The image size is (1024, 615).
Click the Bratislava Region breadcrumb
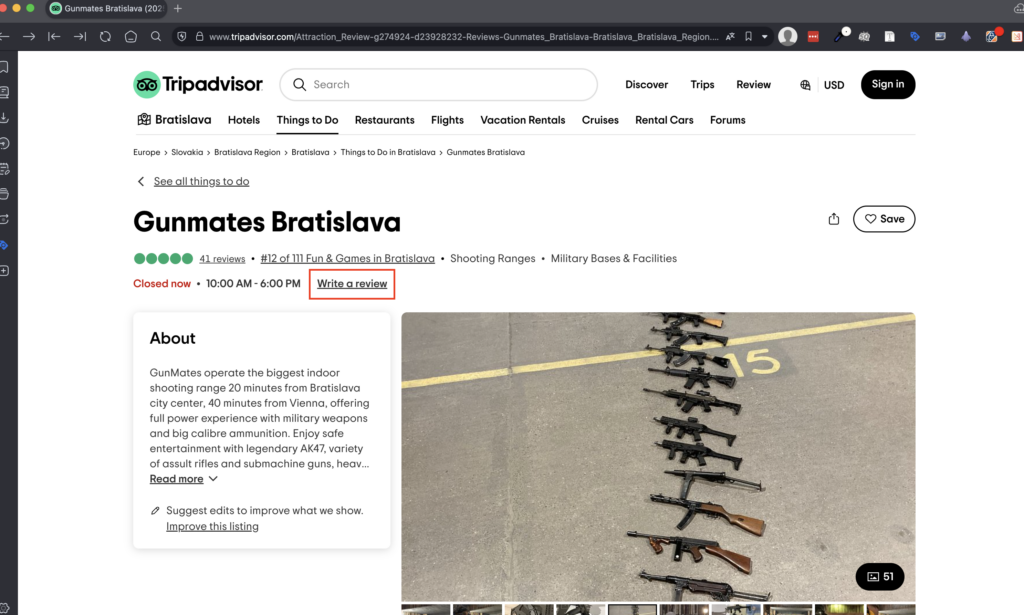[x=247, y=152]
